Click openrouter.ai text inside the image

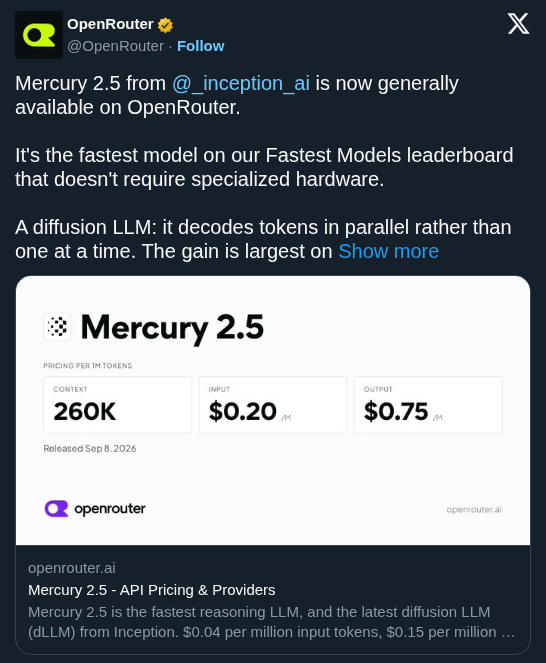pos(474,510)
